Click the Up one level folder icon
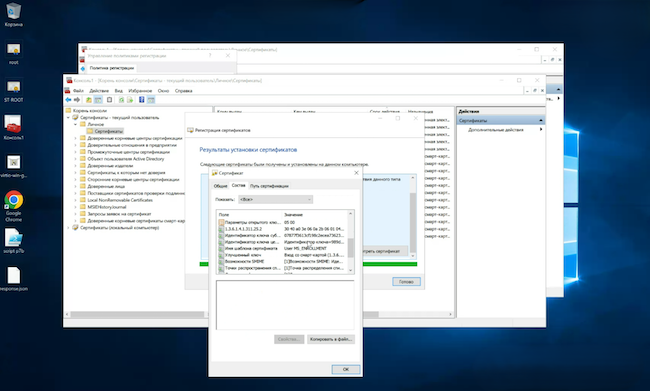Viewport: 650px width, 391px height. 89,100
